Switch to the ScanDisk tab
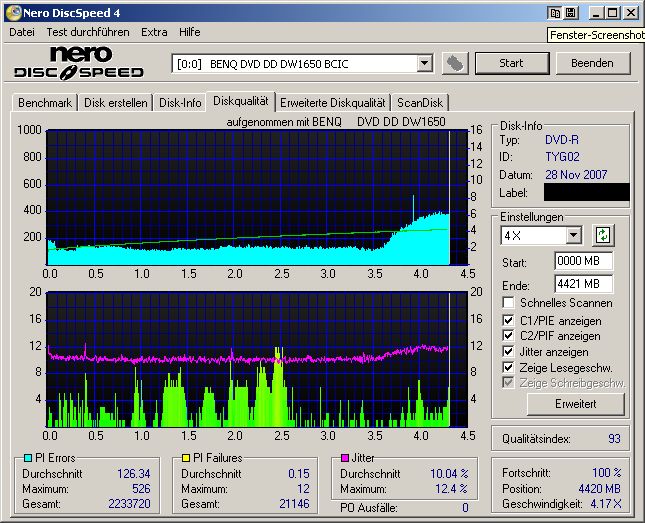This screenshot has height=523, width=645. coord(420,102)
